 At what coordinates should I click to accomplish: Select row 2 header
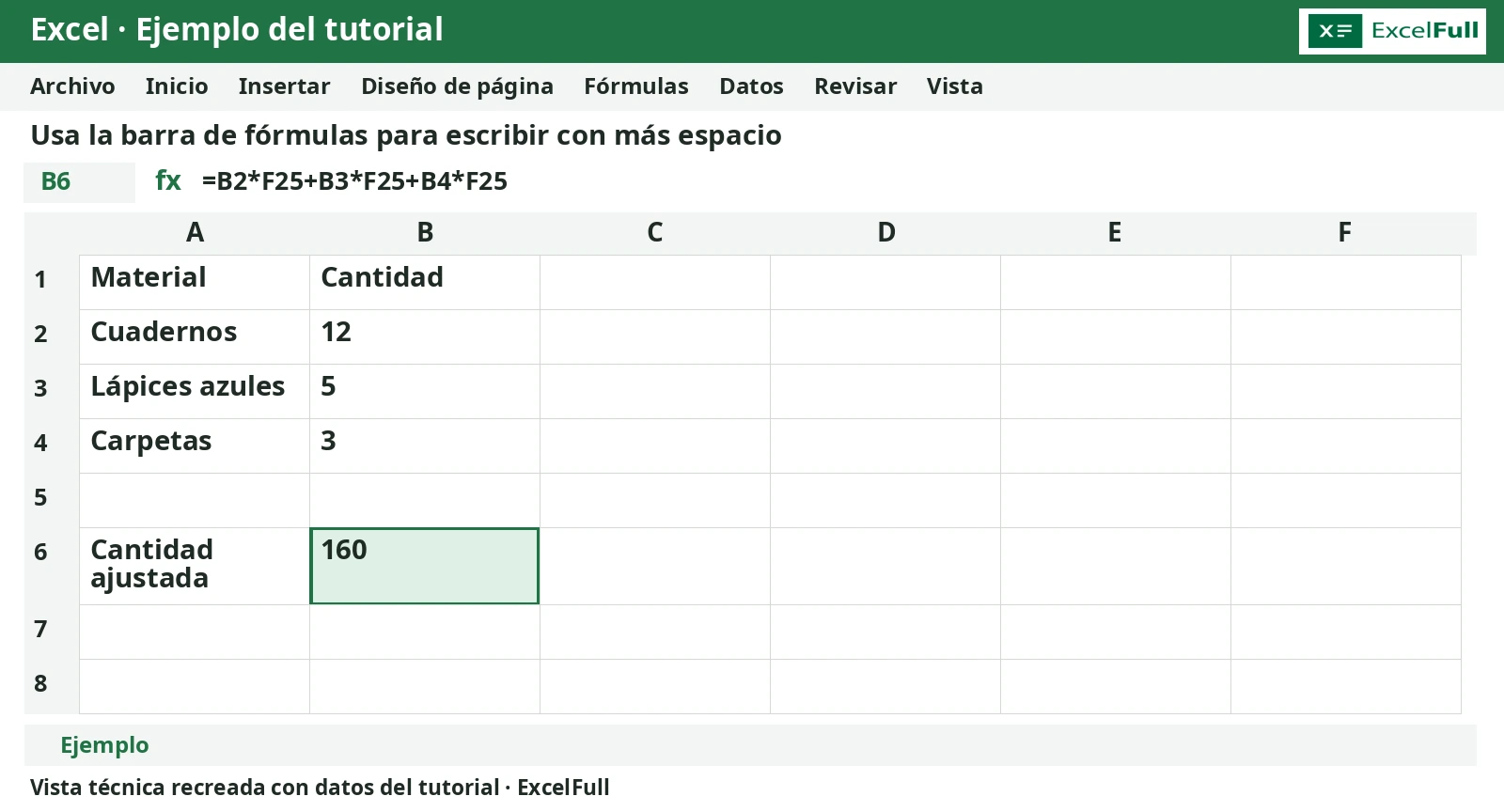(x=52, y=336)
